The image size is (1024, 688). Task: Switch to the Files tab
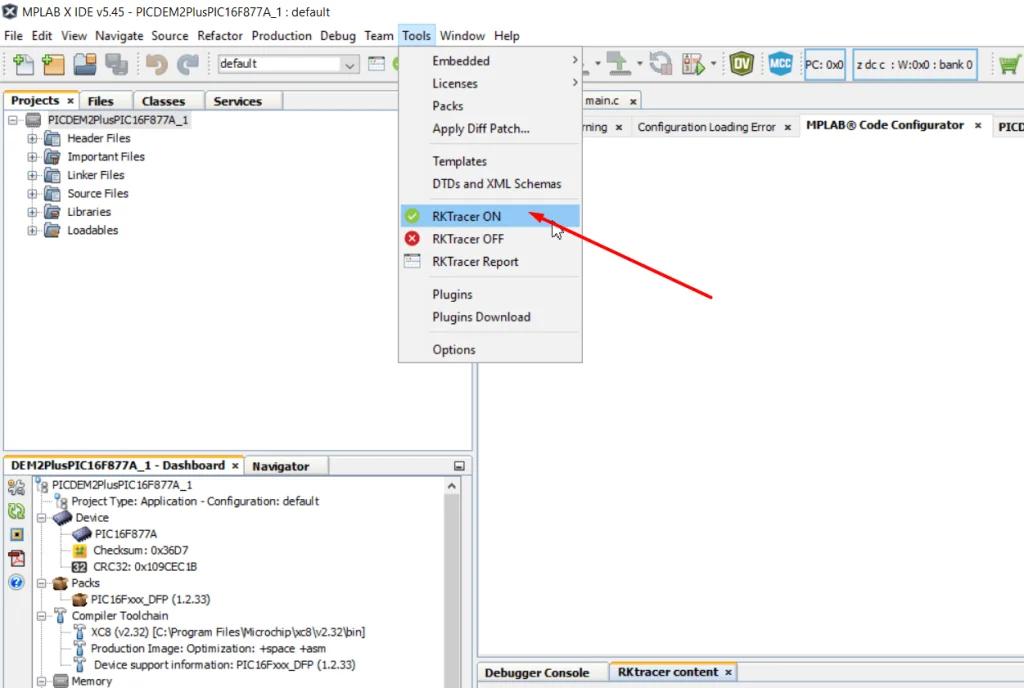[x=101, y=101]
